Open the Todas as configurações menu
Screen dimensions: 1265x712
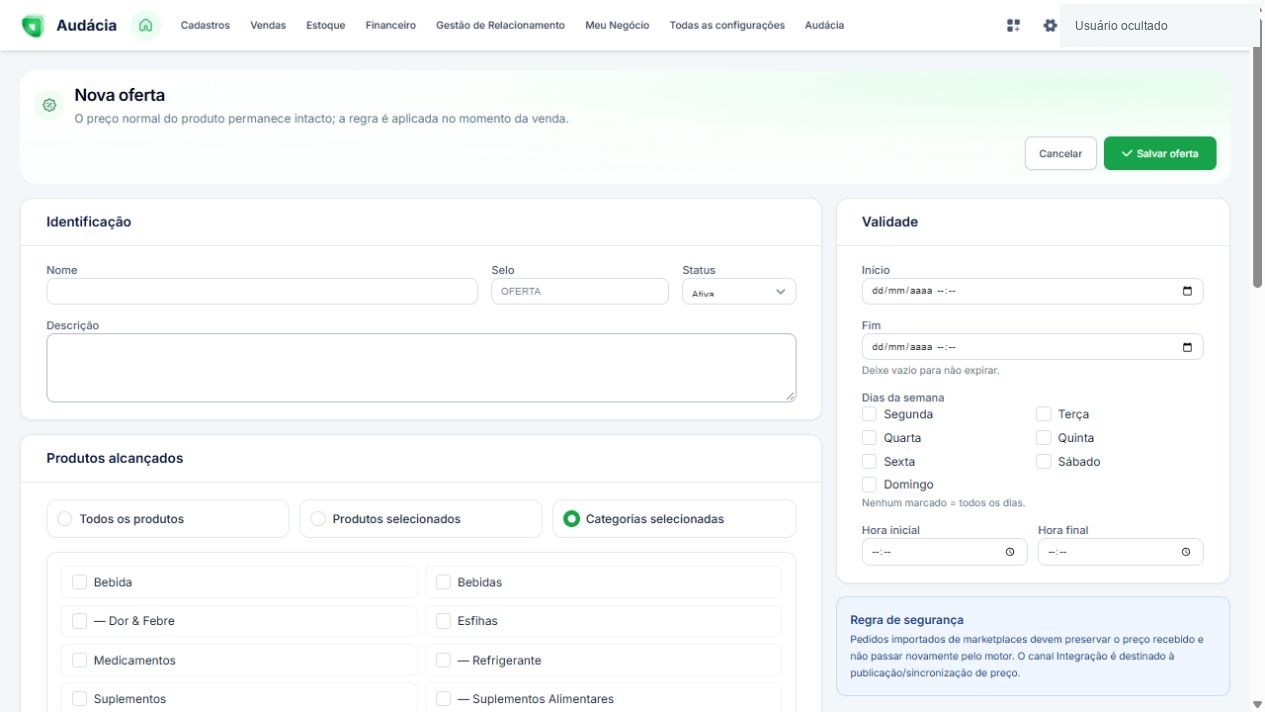[x=727, y=26]
